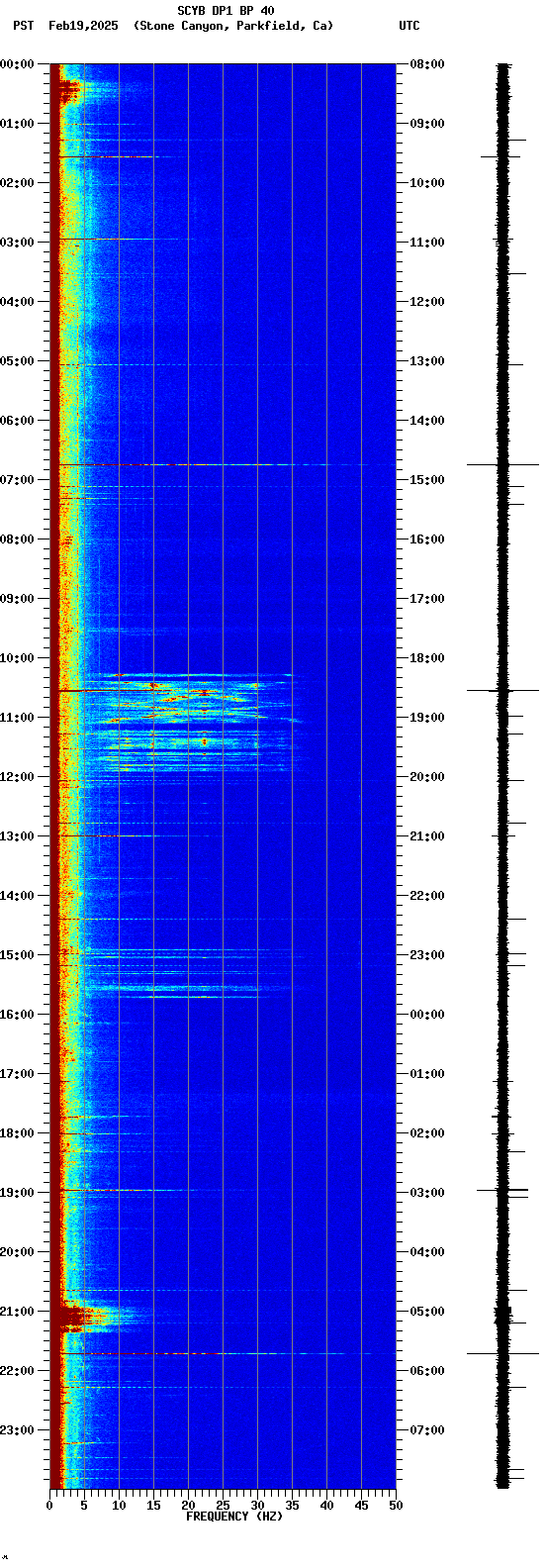This screenshot has height=1568, width=546.
Task: Select the '14:00' label on the UTC axis
Action: (427, 421)
